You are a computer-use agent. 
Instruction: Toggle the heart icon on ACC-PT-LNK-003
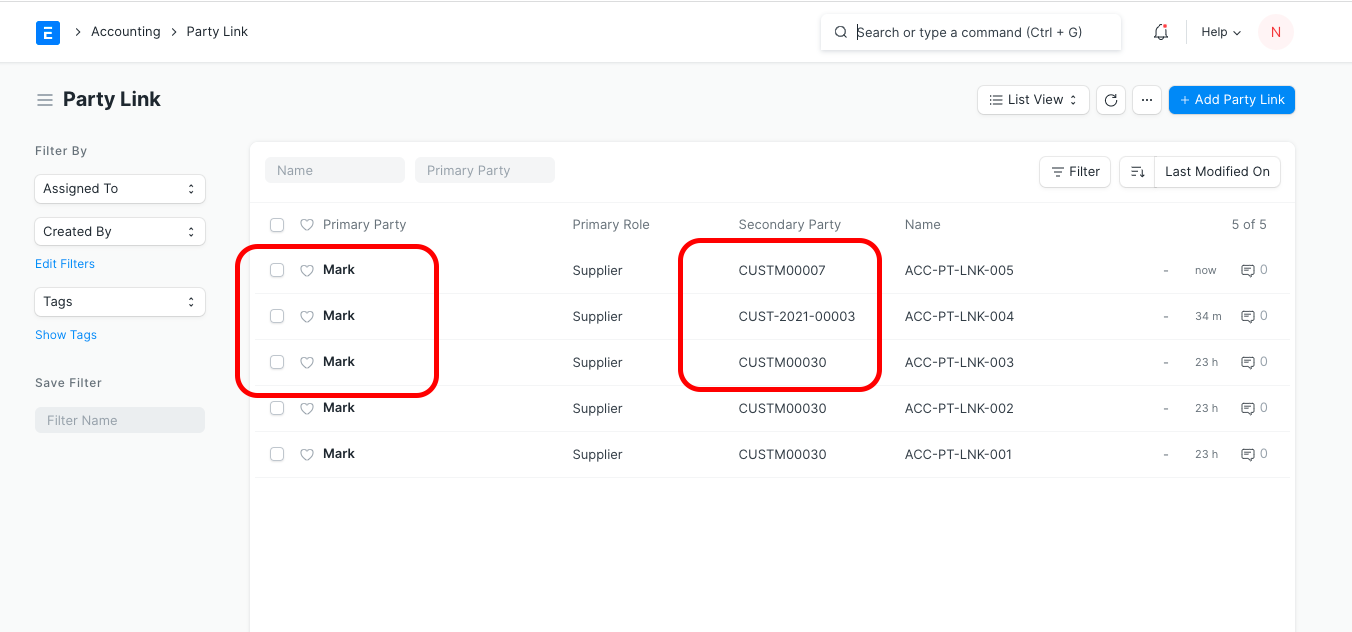pyautogui.click(x=306, y=361)
